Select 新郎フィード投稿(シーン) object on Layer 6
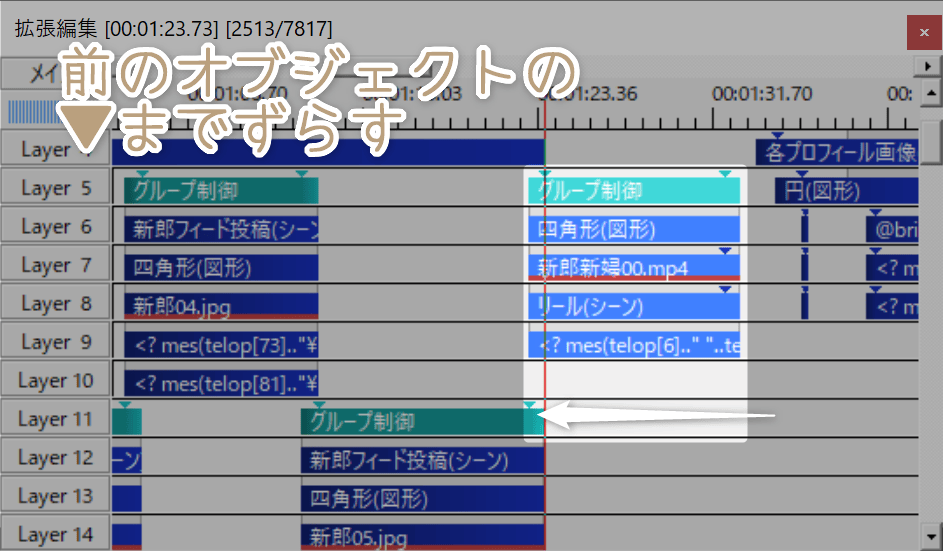 [221, 229]
